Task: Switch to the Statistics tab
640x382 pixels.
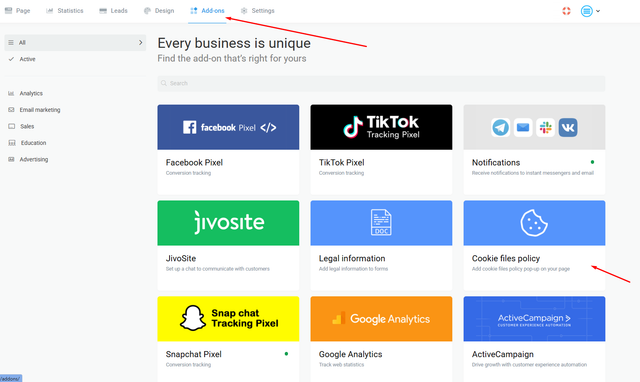Action: click(x=65, y=11)
